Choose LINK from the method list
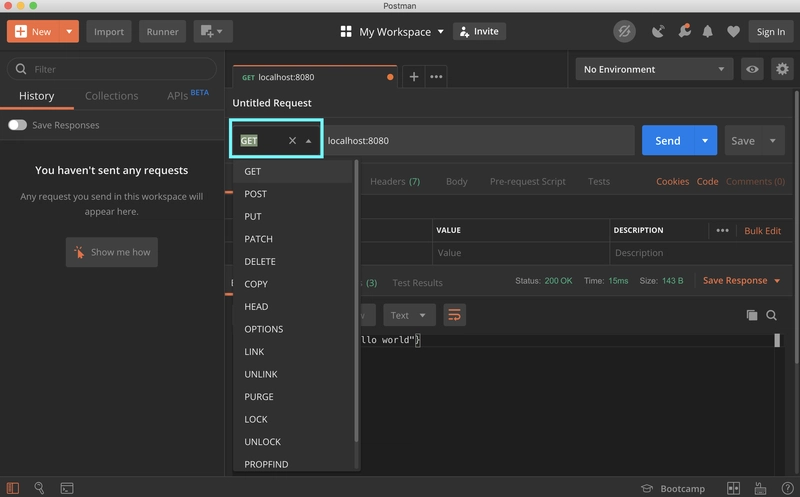Screen dimensions: 800x497 click(x=293, y=352)
